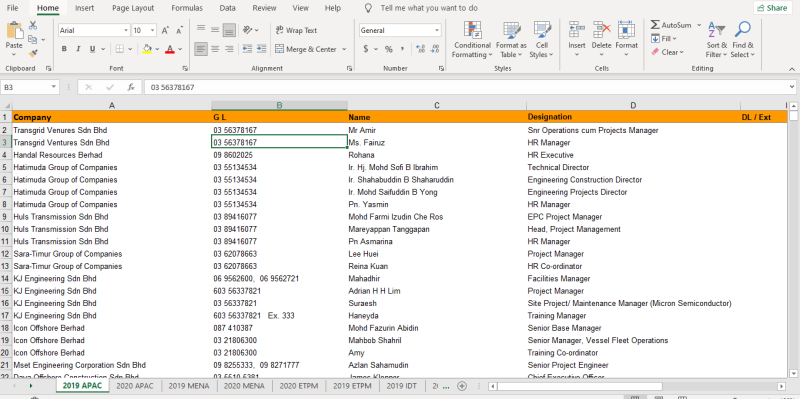Expand the formula bar
The height and width of the screenshot is (399, 800).
coord(792,88)
